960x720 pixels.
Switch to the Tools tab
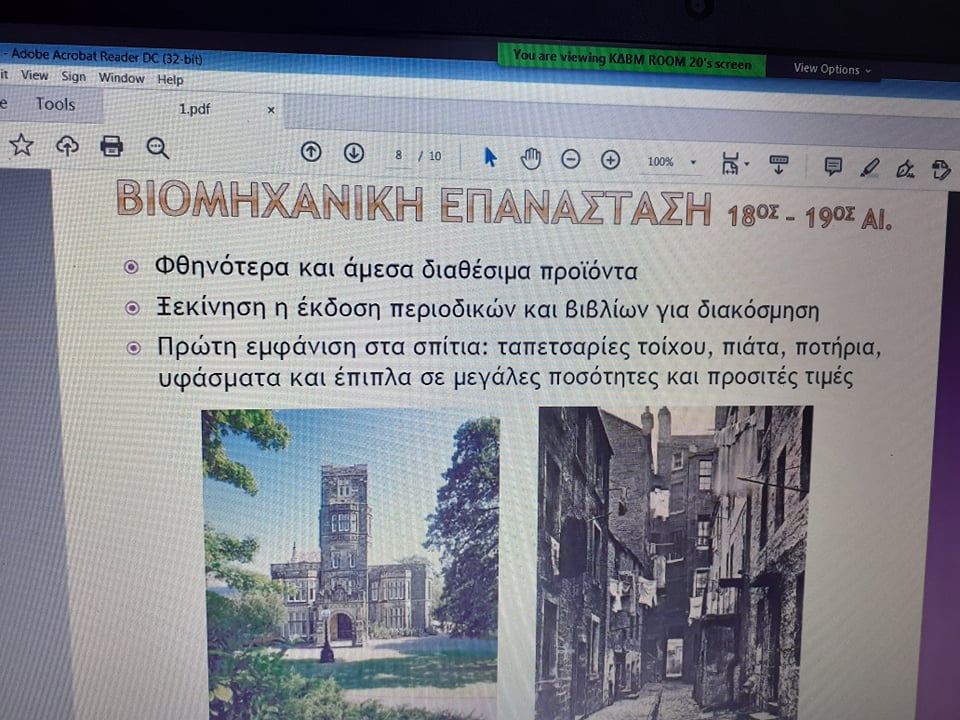(55, 104)
